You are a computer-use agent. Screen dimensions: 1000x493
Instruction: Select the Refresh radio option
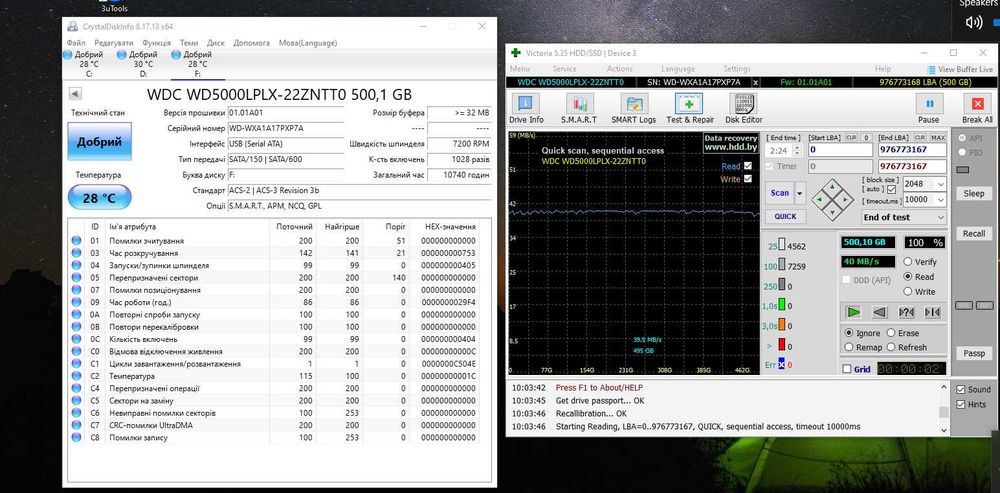(x=890, y=348)
